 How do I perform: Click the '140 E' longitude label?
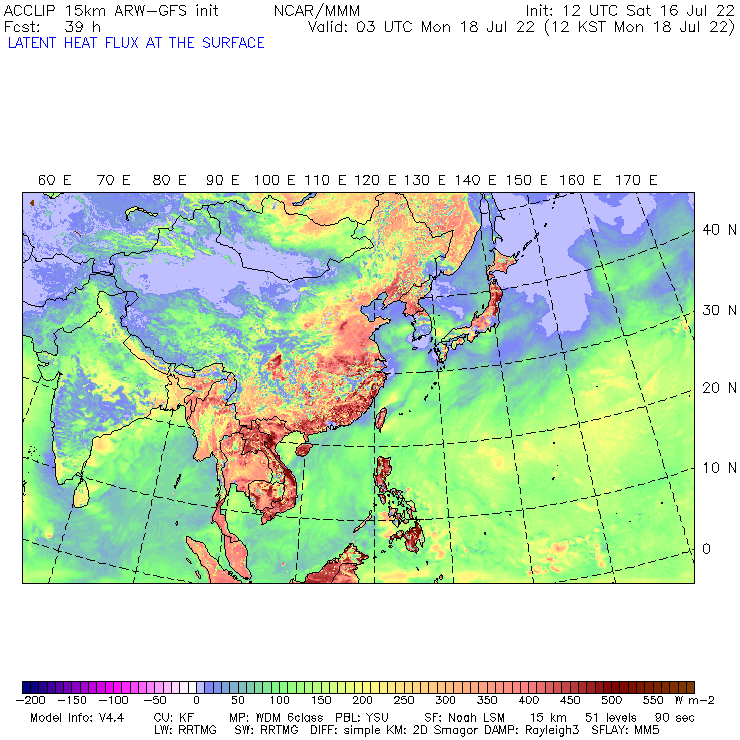475,180
